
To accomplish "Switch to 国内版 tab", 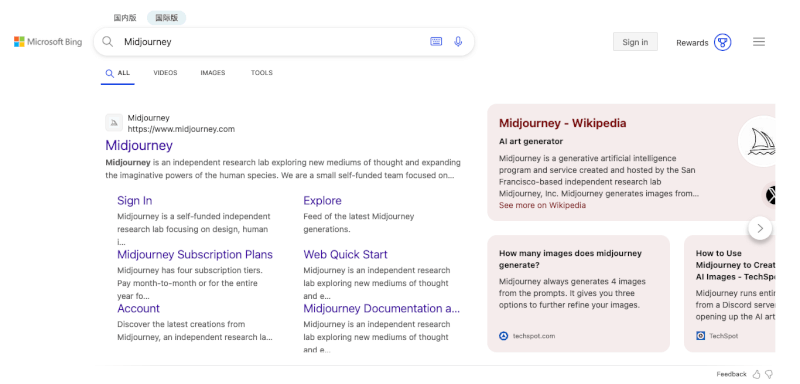I will (125, 18).
